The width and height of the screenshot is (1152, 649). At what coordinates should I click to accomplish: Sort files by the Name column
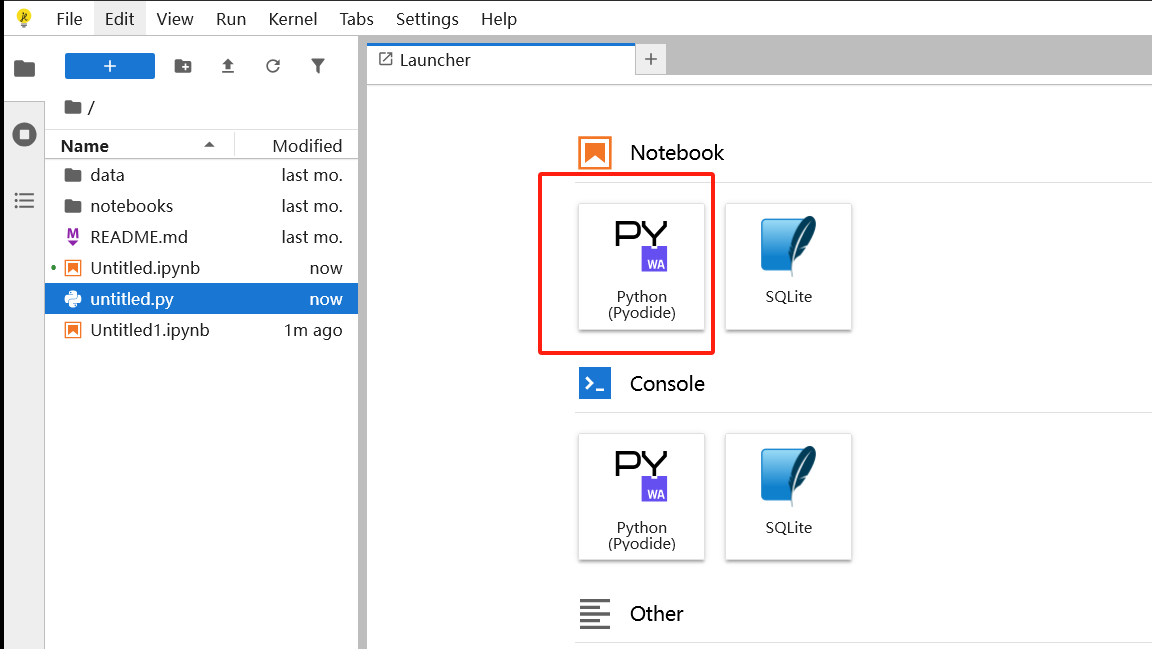click(x=85, y=146)
